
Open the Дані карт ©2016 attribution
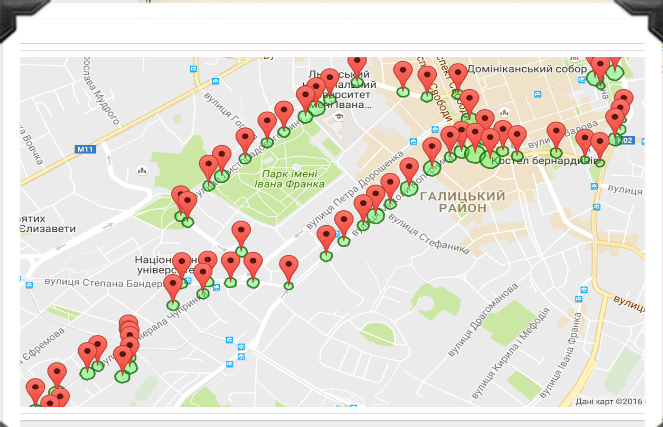click(x=608, y=401)
